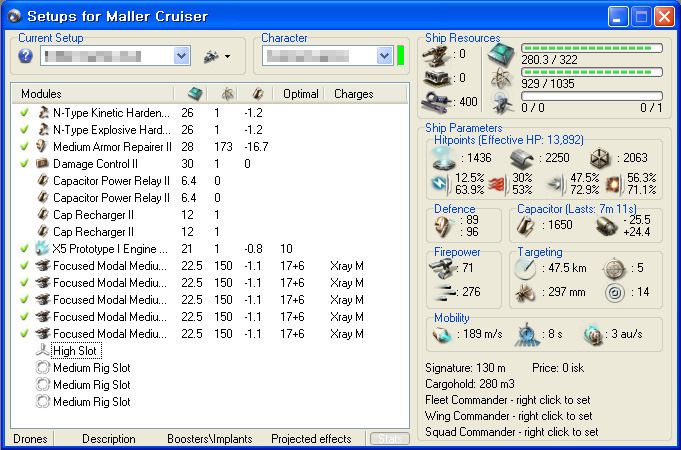Open the Drones tab
681x450 pixels.
[30, 439]
